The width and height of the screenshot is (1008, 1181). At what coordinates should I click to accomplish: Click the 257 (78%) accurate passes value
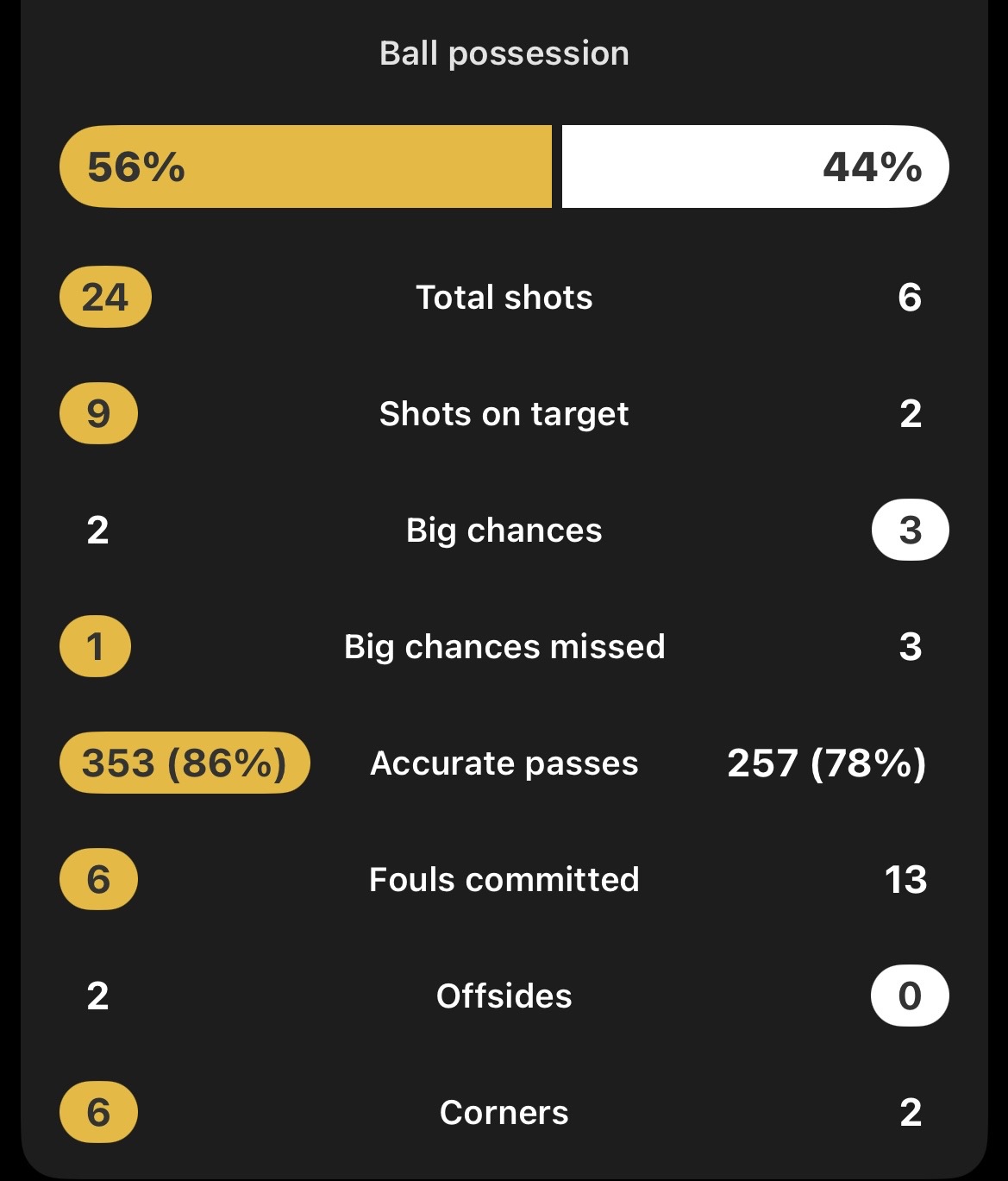coord(826,763)
